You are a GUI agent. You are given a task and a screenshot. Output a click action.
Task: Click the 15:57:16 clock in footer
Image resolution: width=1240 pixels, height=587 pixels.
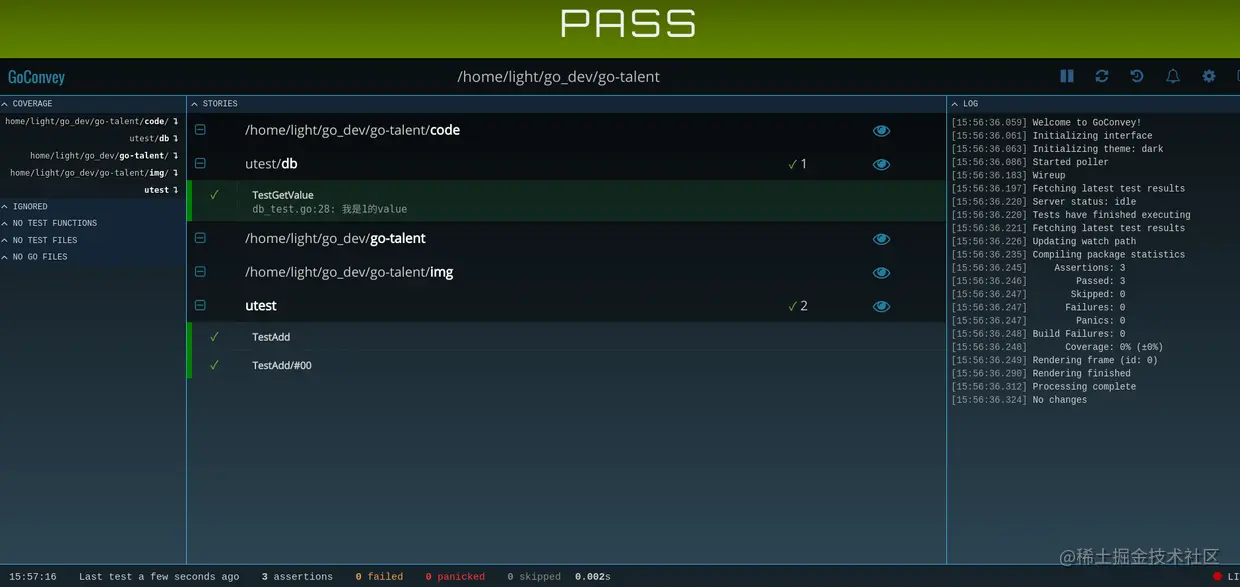tap(33, 577)
